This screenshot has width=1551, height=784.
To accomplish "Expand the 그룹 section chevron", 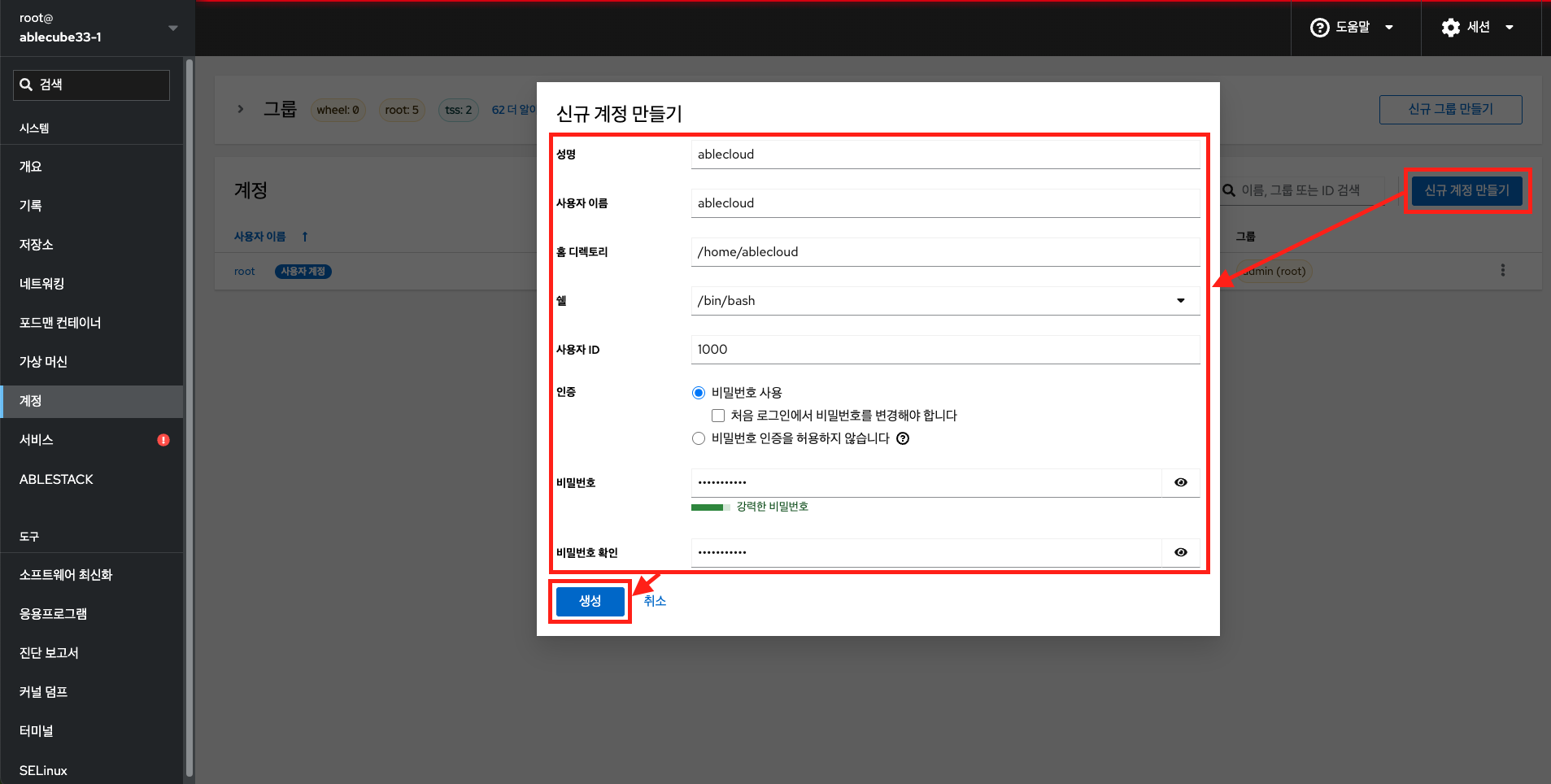I will point(240,109).
